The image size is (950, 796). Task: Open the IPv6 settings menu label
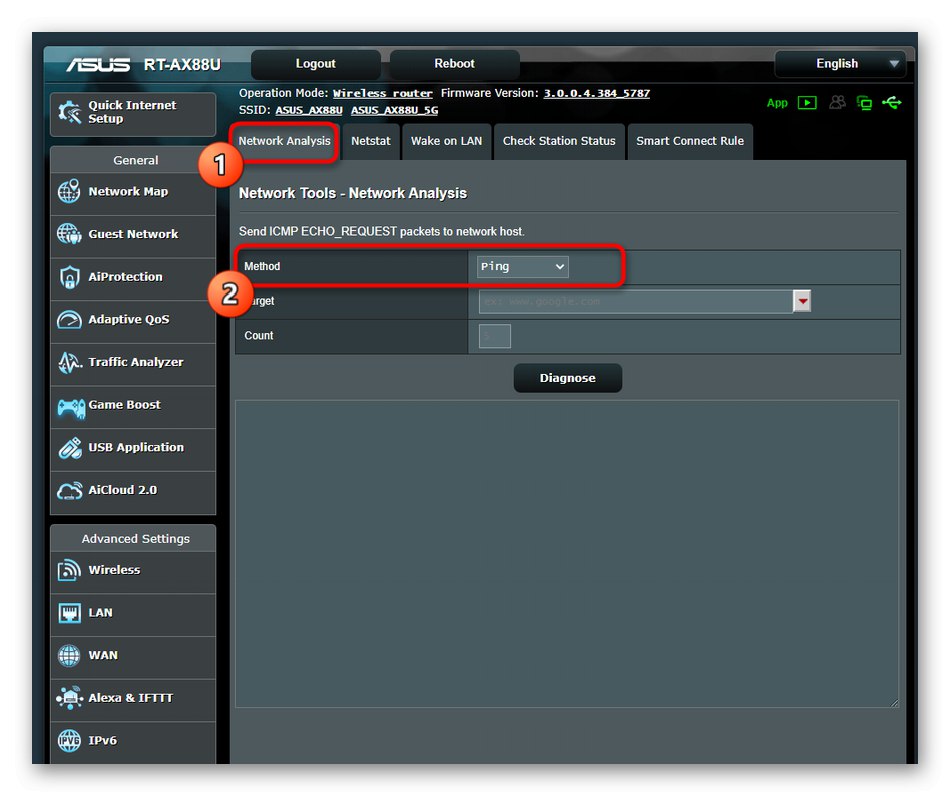(x=102, y=740)
